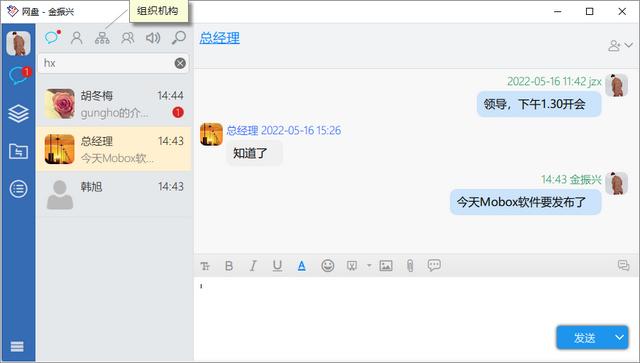
Task: Click the message 今天Mobox软件要发布了
Action: coord(526,202)
